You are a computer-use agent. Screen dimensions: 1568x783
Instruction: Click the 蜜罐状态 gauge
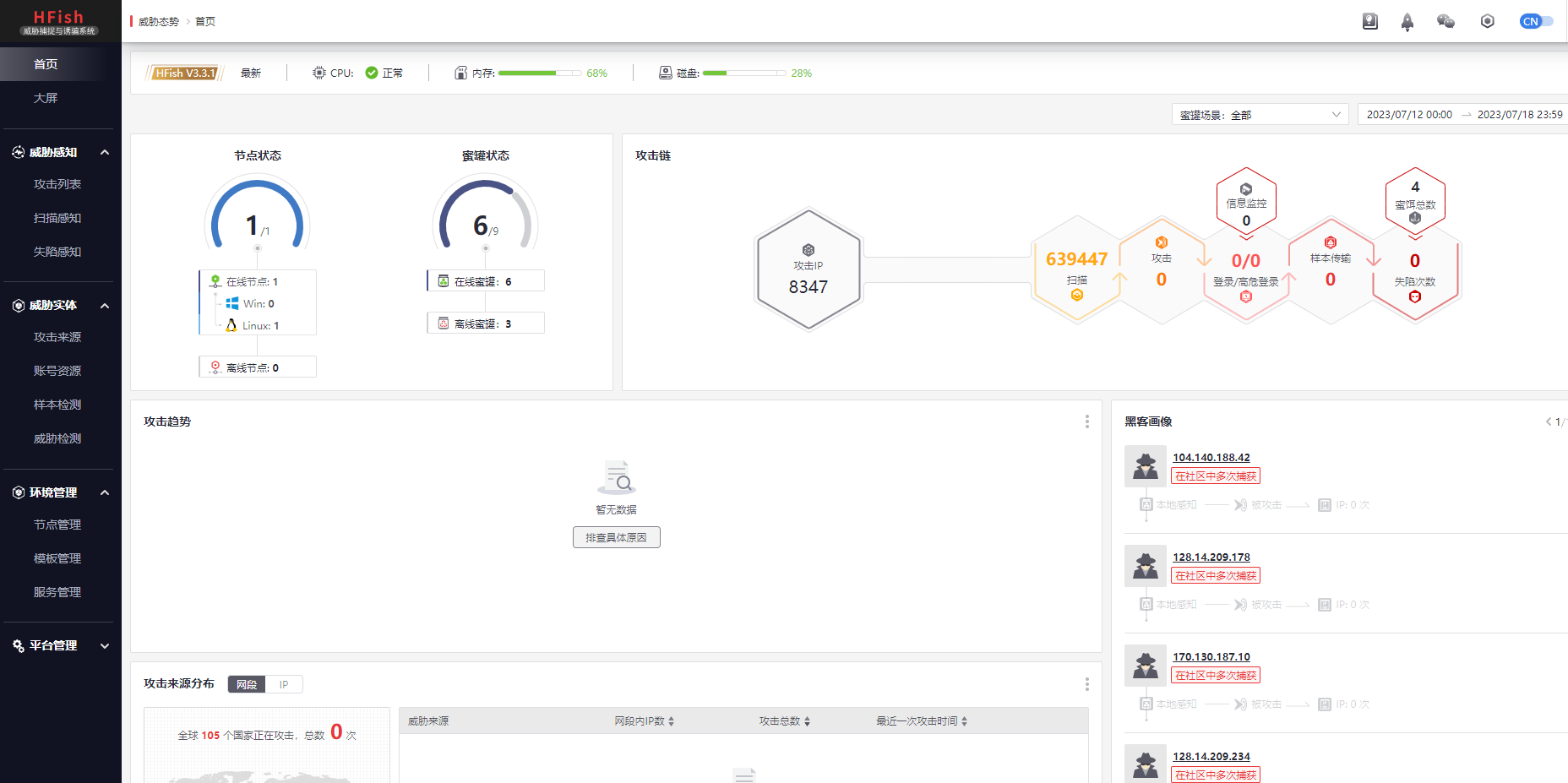[485, 213]
